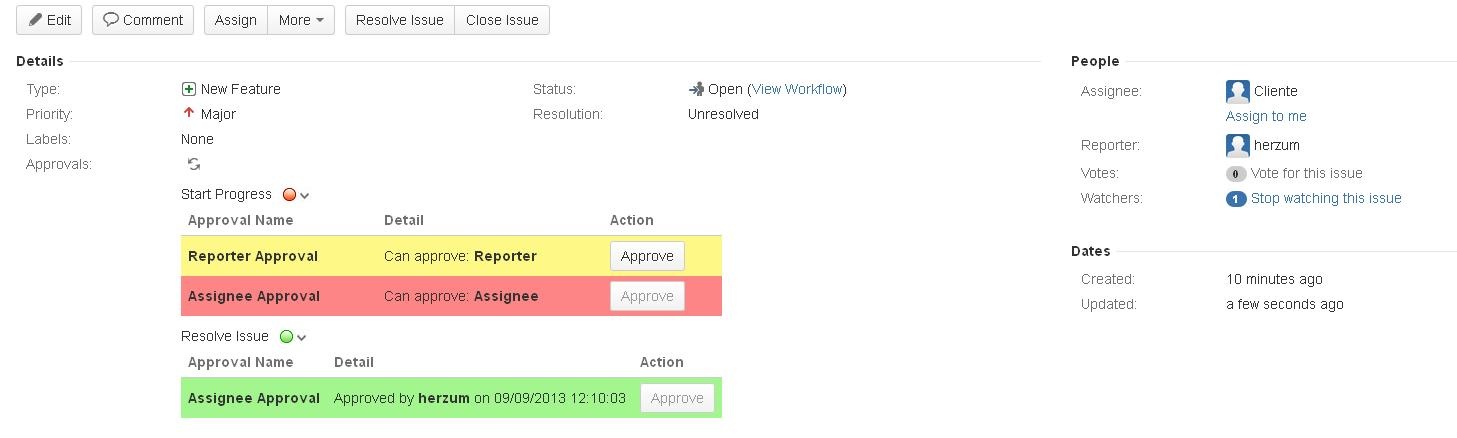Click Stop watching this issue
The width and height of the screenshot is (1457, 438).
(1326, 198)
